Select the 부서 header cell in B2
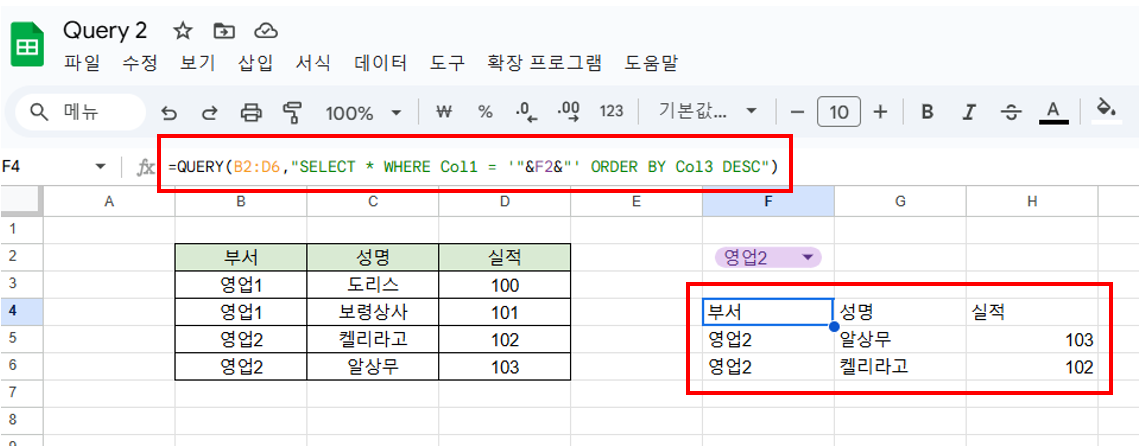The image size is (1143, 446). click(x=241, y=257)
